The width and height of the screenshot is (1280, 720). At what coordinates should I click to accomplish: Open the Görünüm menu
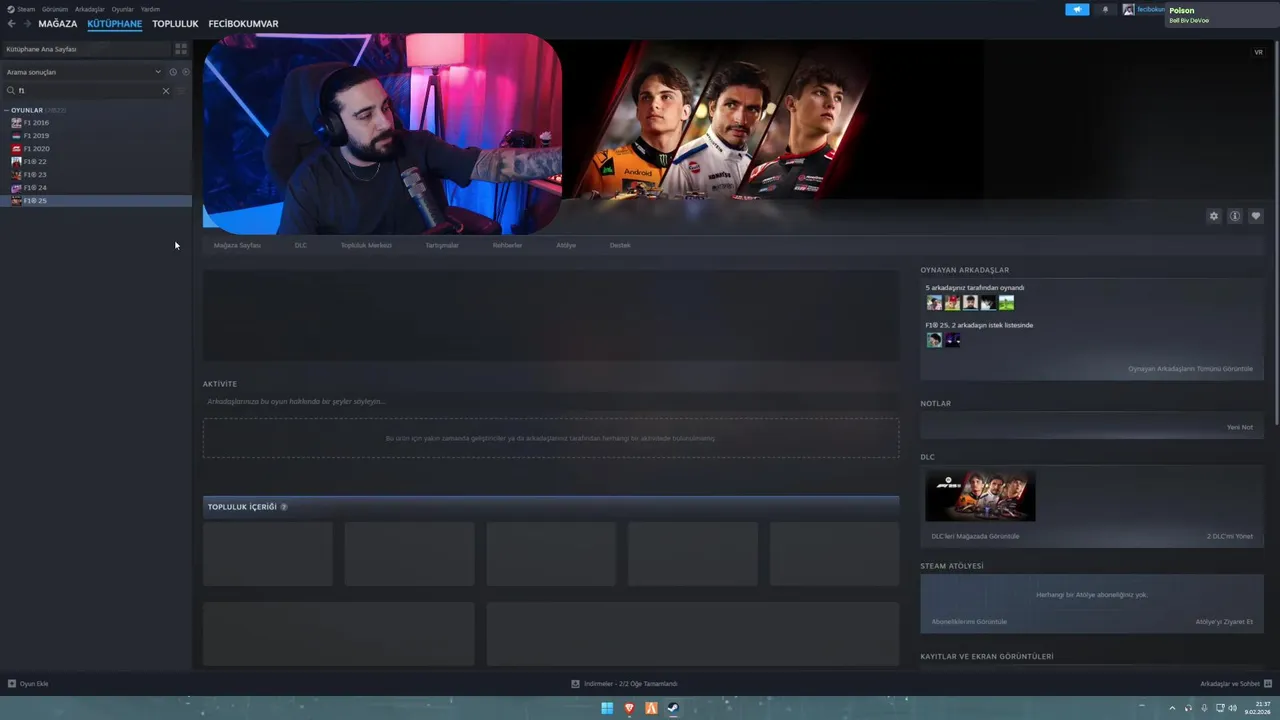[55, 9]
